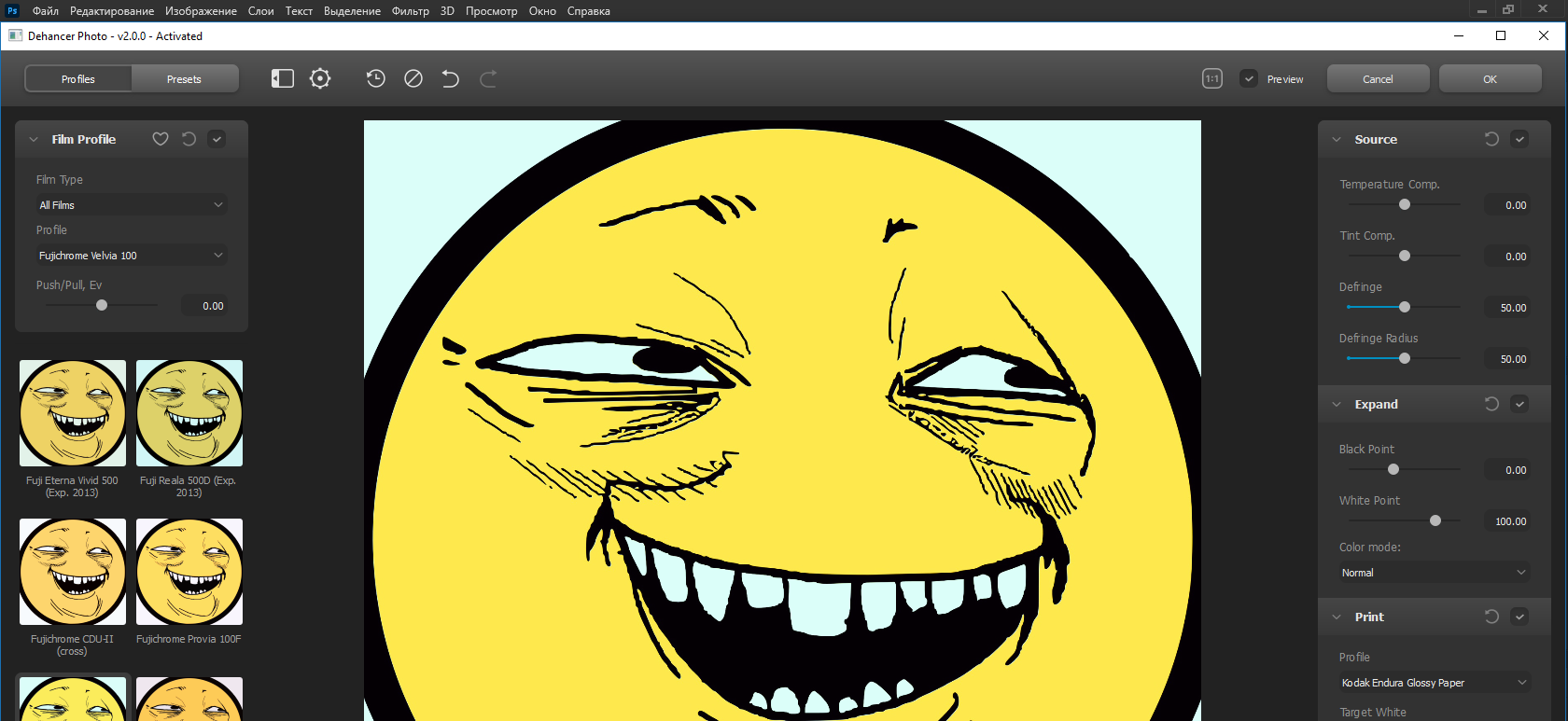Click the Photoshop logo icon
This screenshot has height=721, width=1568.
click(12, 11)
